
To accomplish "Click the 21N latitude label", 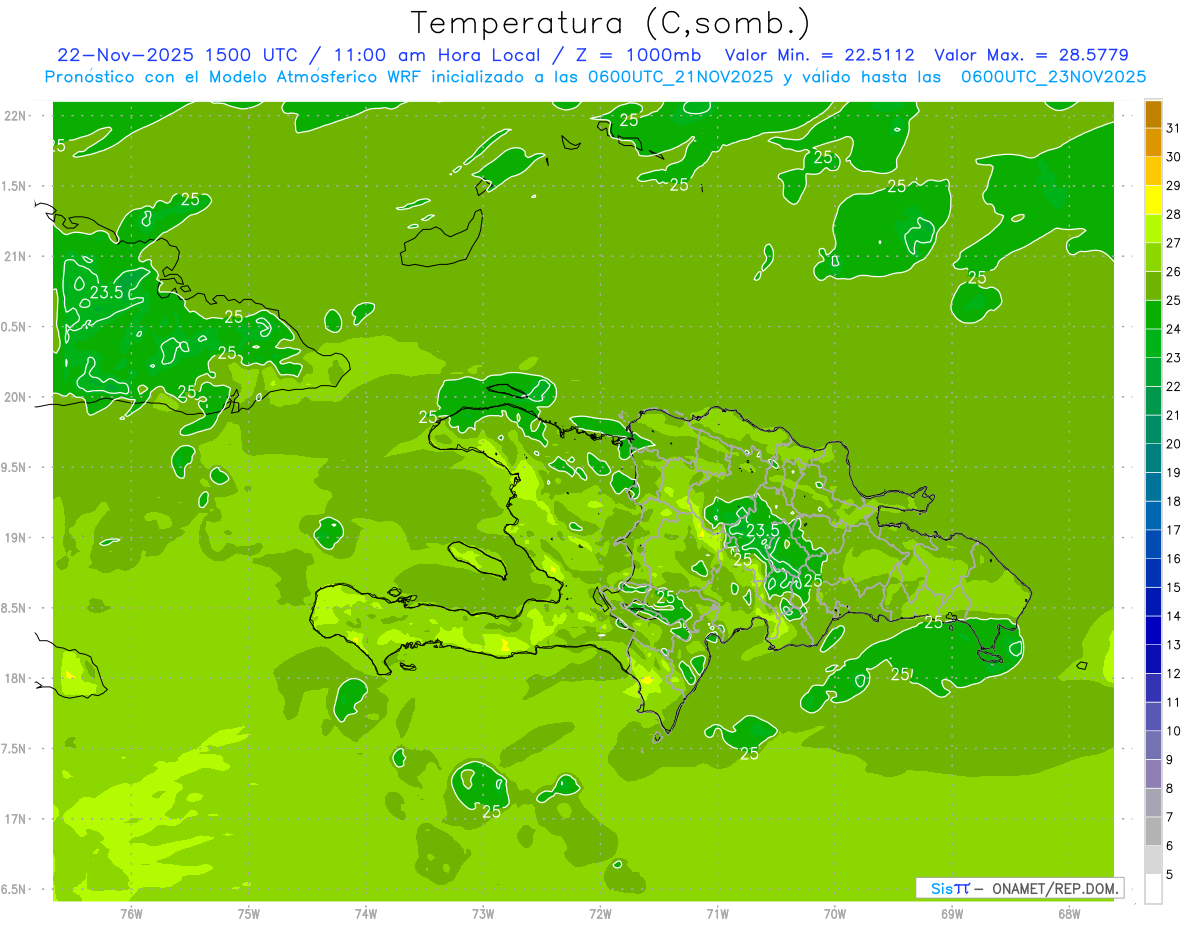I will pos(16,257).
